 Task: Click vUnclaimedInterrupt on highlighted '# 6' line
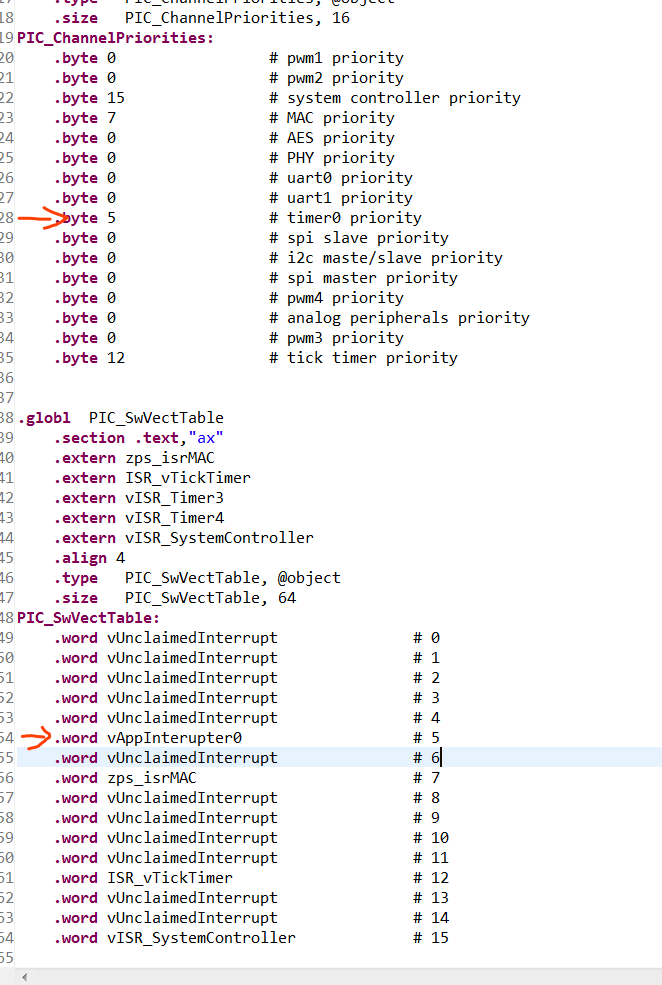pyautogui.click(x=192, y=758)
